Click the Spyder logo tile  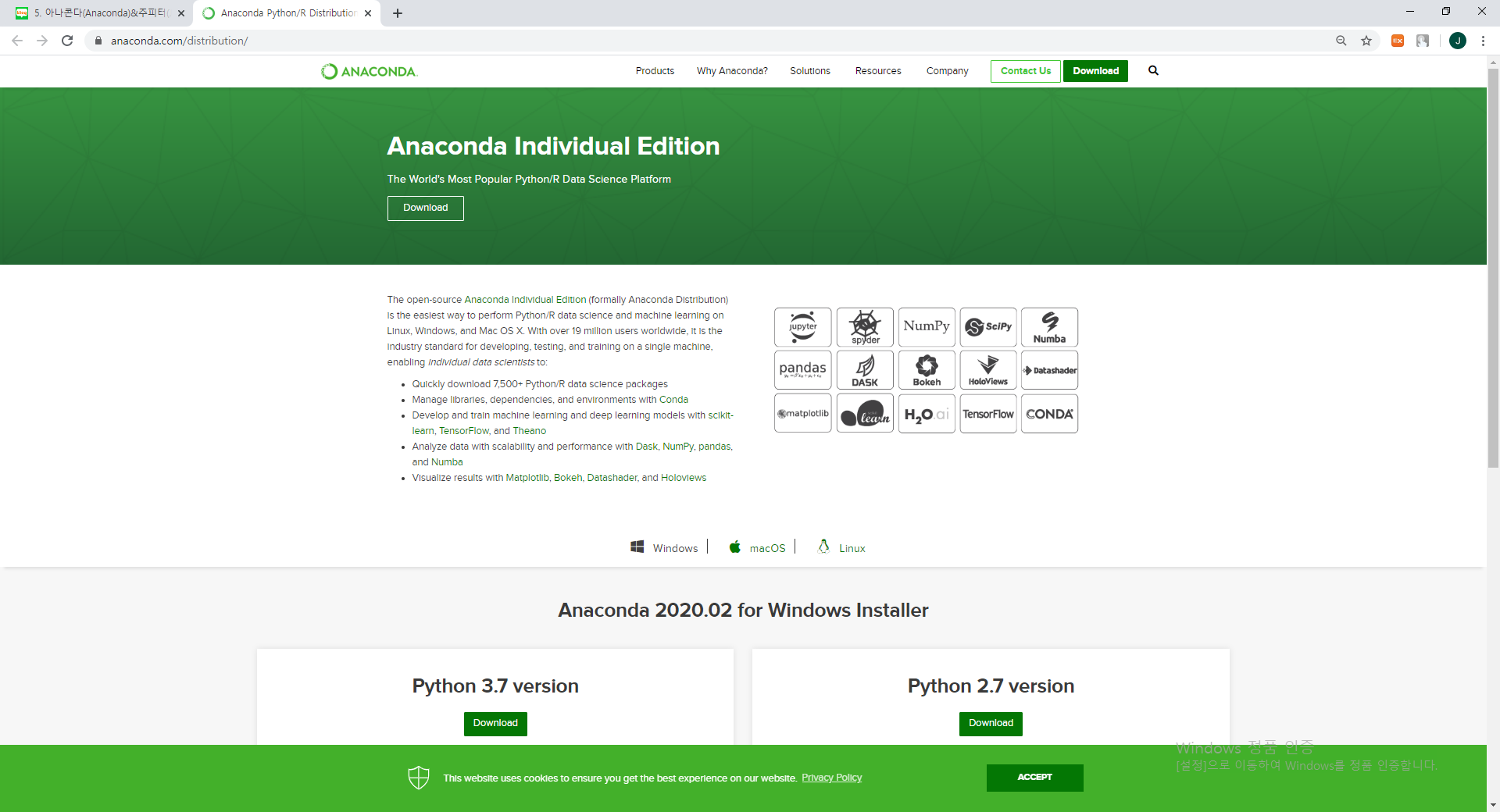click(x=865, y=327)
